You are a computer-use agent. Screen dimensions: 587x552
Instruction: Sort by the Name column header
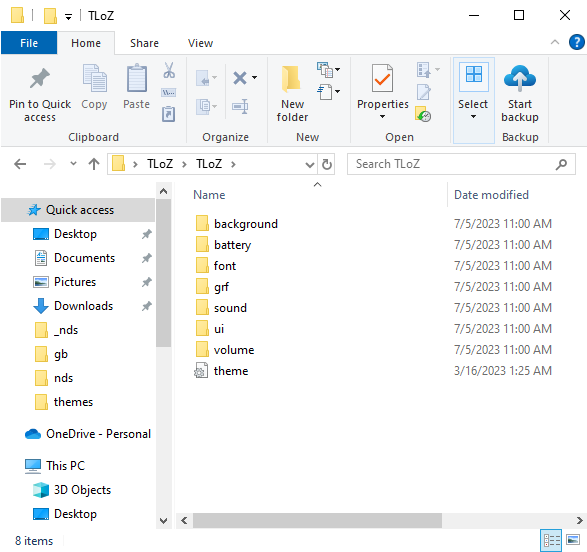click(209, 195)
